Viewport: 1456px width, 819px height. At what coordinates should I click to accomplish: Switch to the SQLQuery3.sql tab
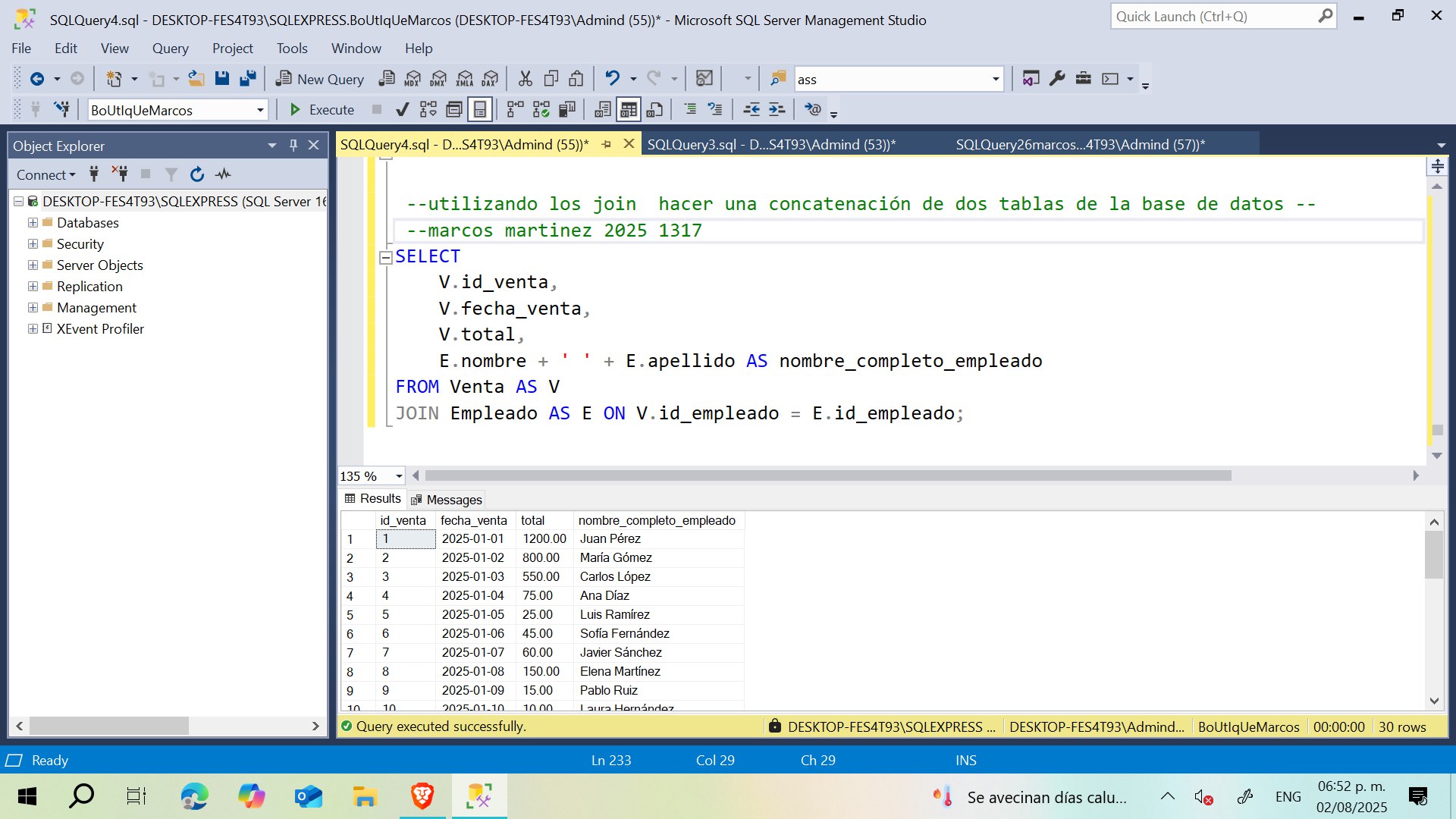pos(771,145)
